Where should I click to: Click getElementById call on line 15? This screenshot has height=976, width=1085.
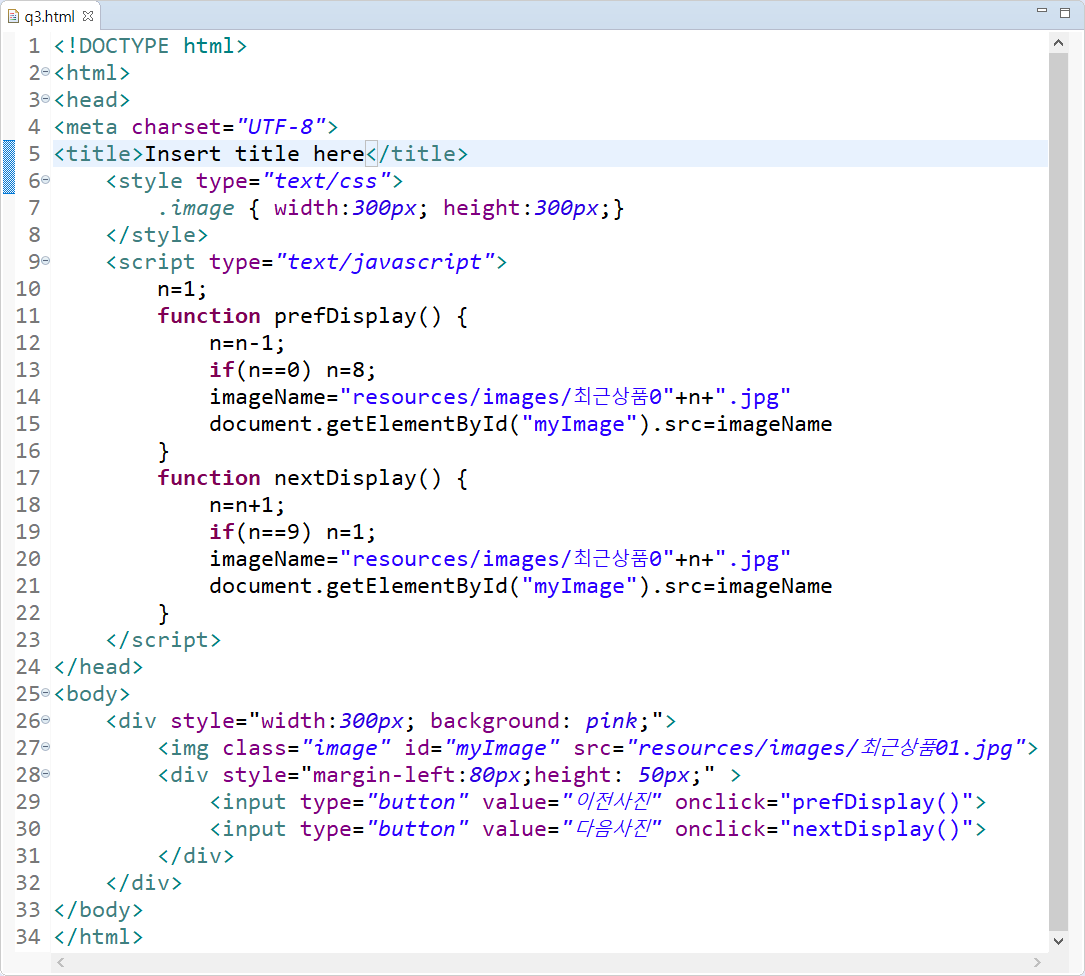(521, 424)
